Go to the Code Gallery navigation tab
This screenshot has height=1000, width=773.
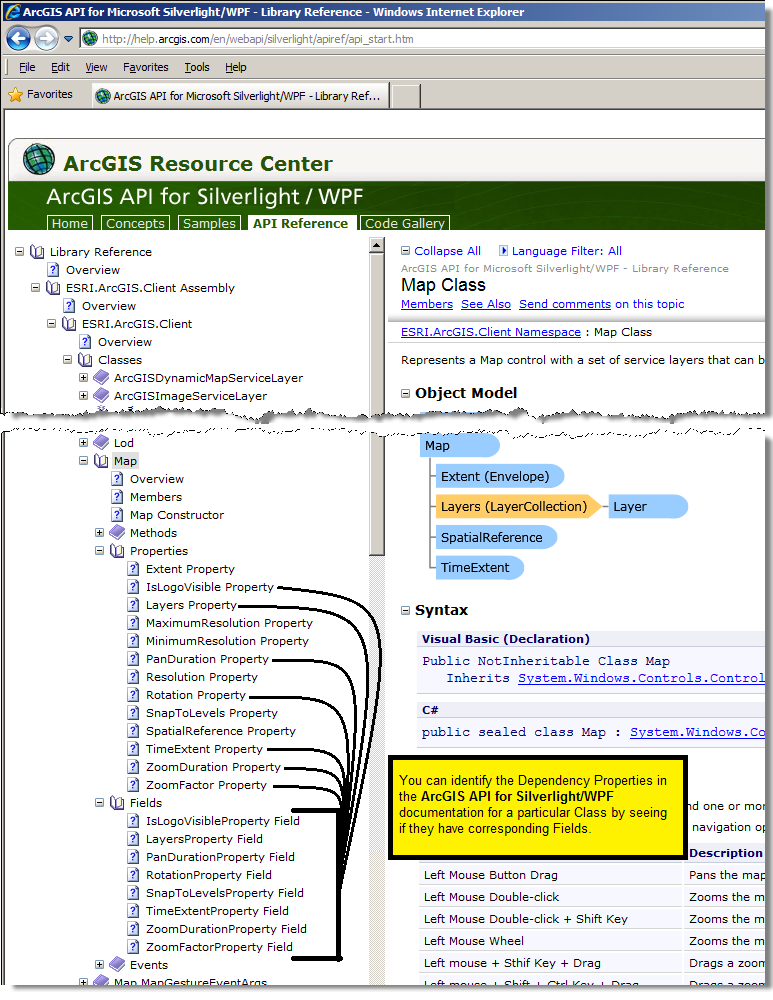click(404, 223)
